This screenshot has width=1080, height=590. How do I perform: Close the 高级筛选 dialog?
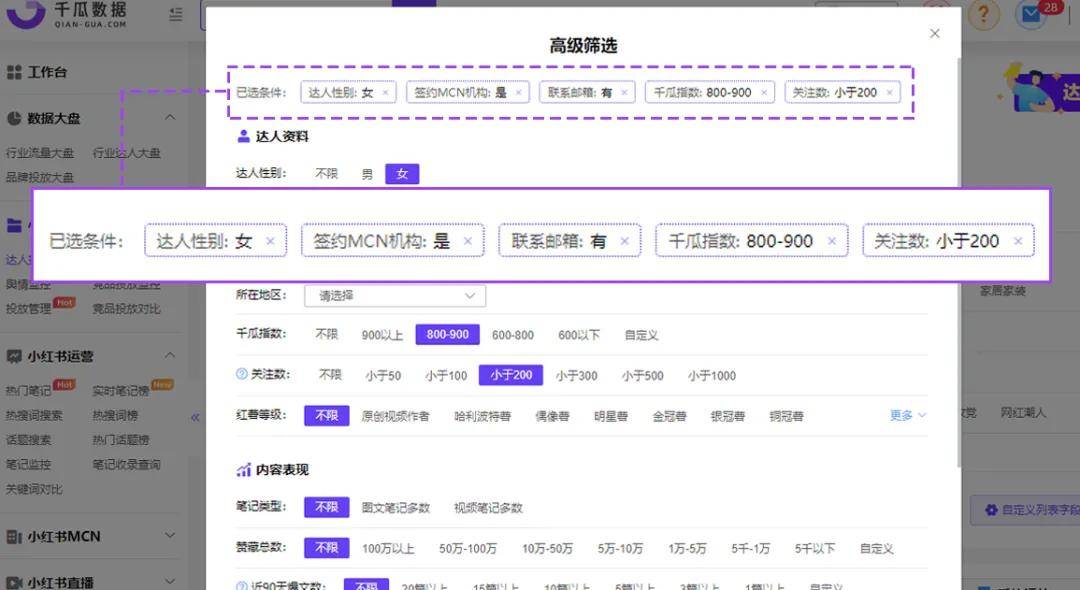click(934, 34)
